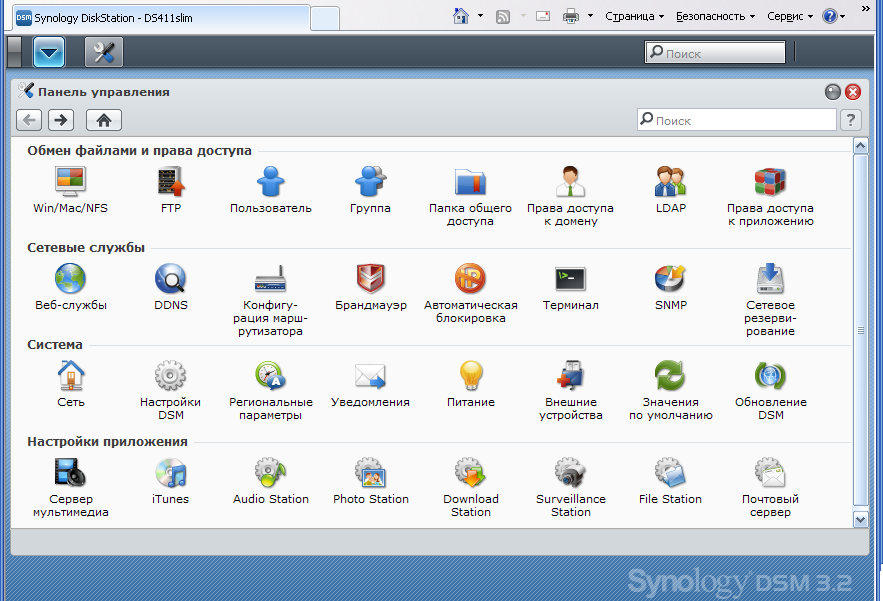The width and height of the screenshot is (883, 601).
Task: Click the scrollbar up arrow
Action: [x=860, y=146]
